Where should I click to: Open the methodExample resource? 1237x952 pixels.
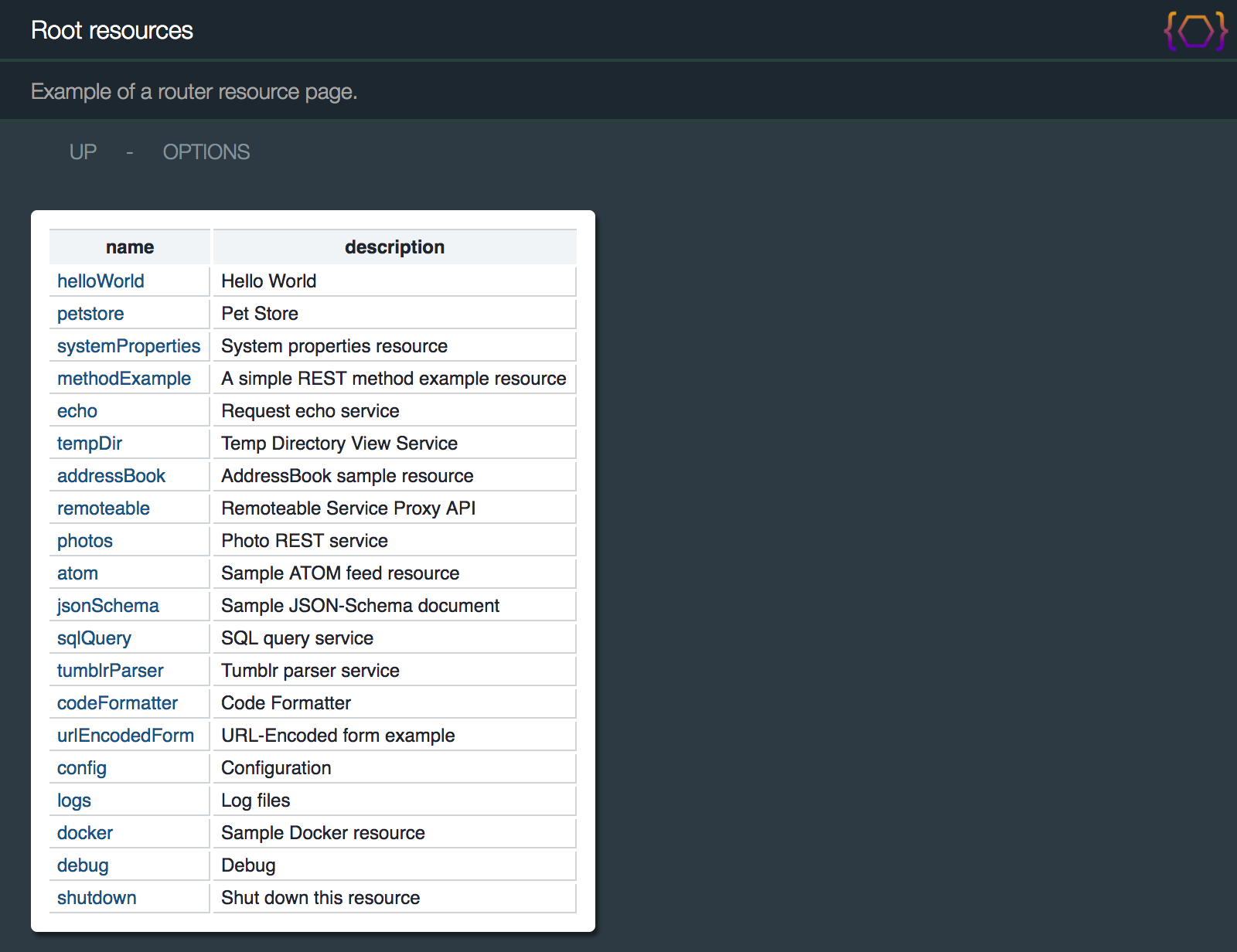point(124,379)
